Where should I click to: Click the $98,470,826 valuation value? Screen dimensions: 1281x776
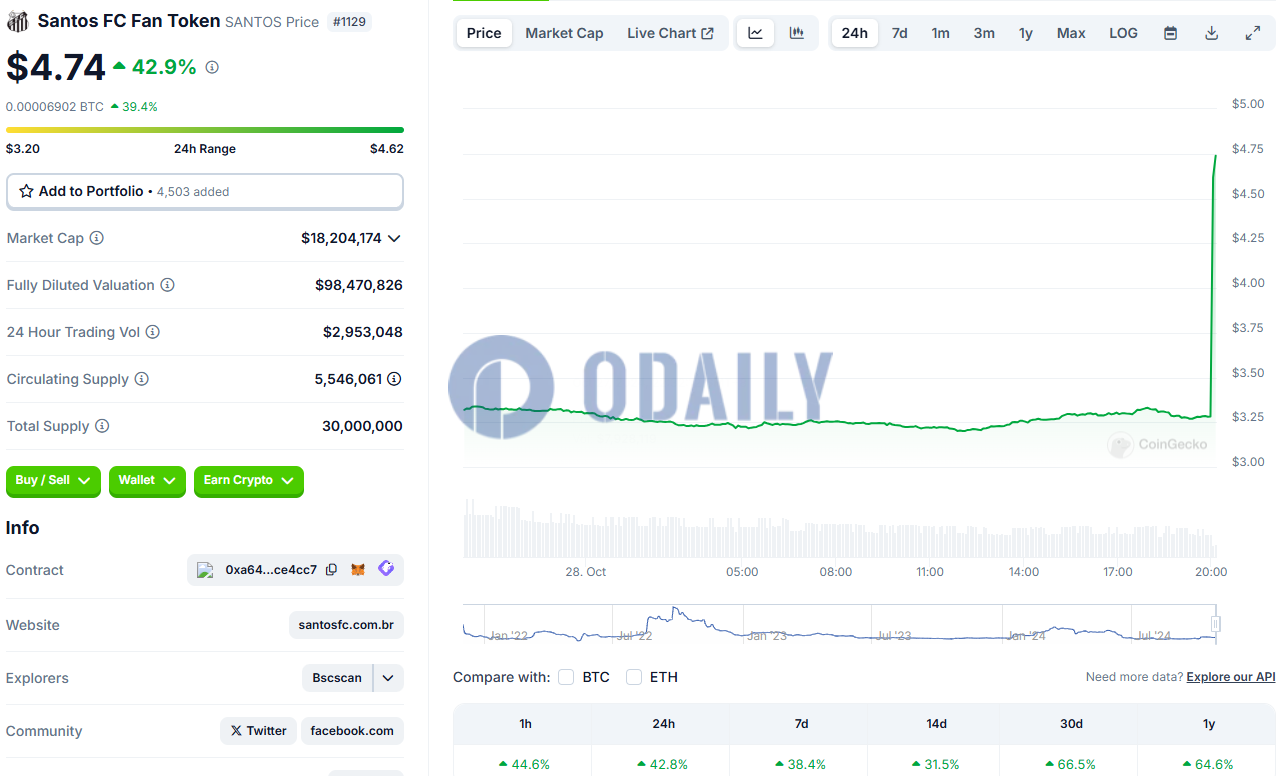[x=359, y=285]
